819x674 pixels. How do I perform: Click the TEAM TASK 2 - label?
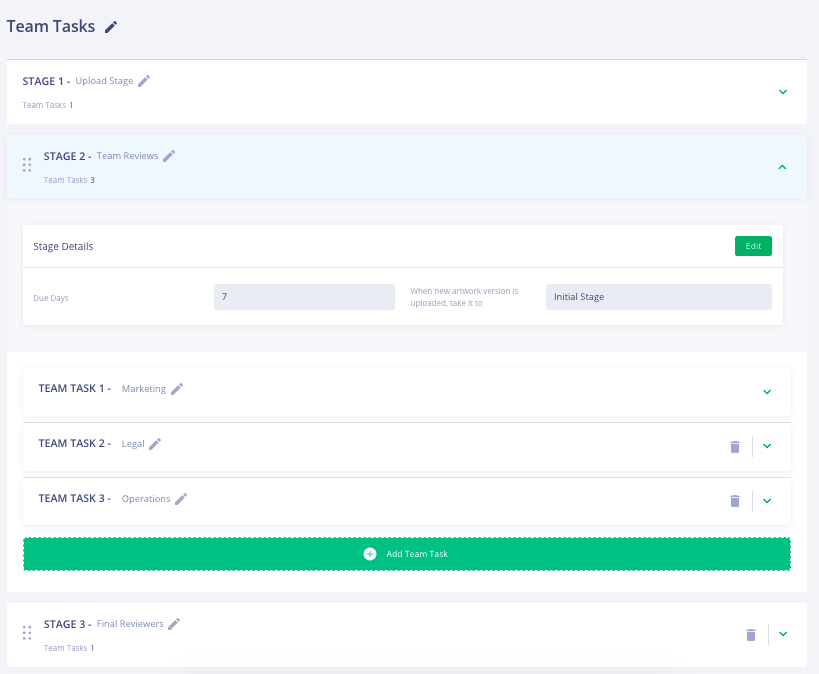[x=75, y=444]
